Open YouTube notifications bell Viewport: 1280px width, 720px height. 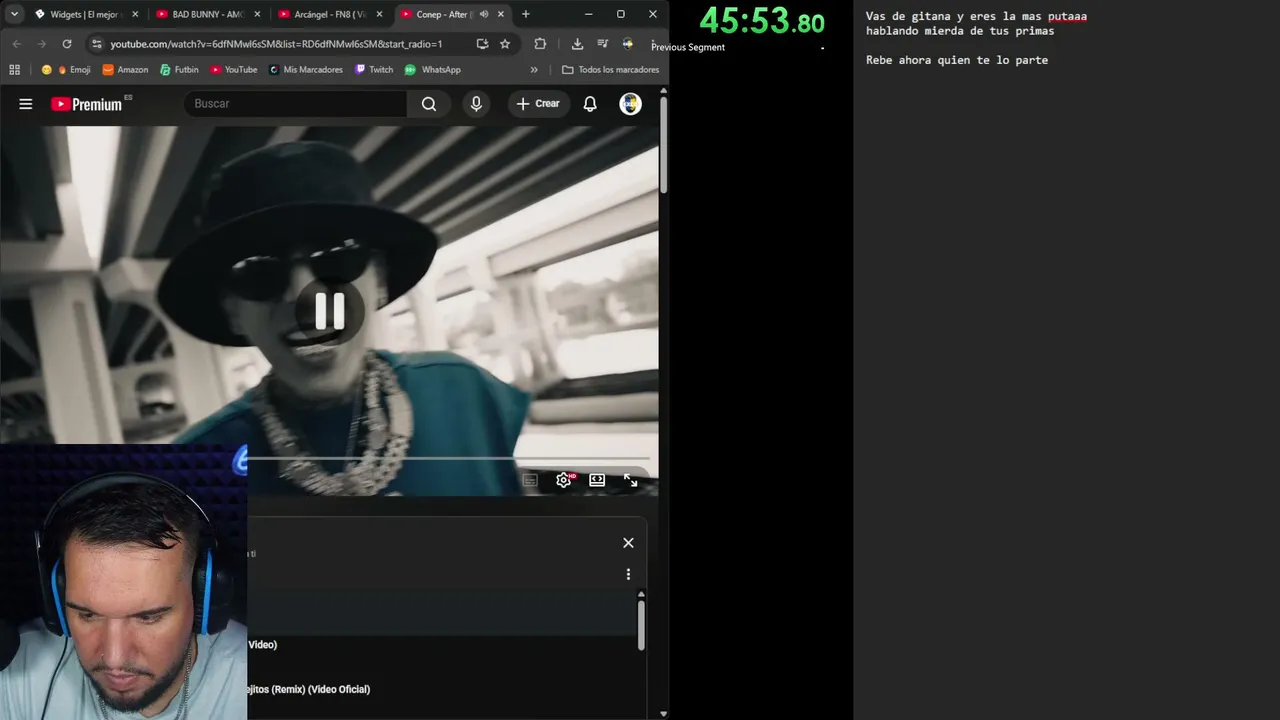click(x=590, y=104)
